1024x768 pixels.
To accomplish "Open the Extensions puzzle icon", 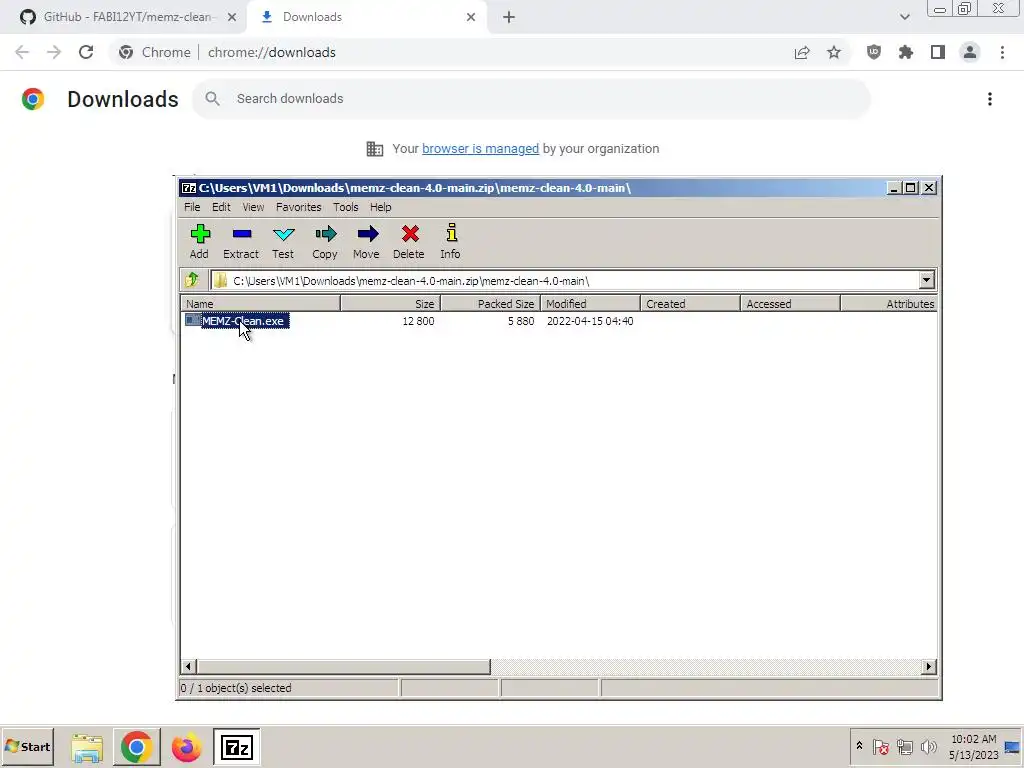I will [x=906, y=52].
